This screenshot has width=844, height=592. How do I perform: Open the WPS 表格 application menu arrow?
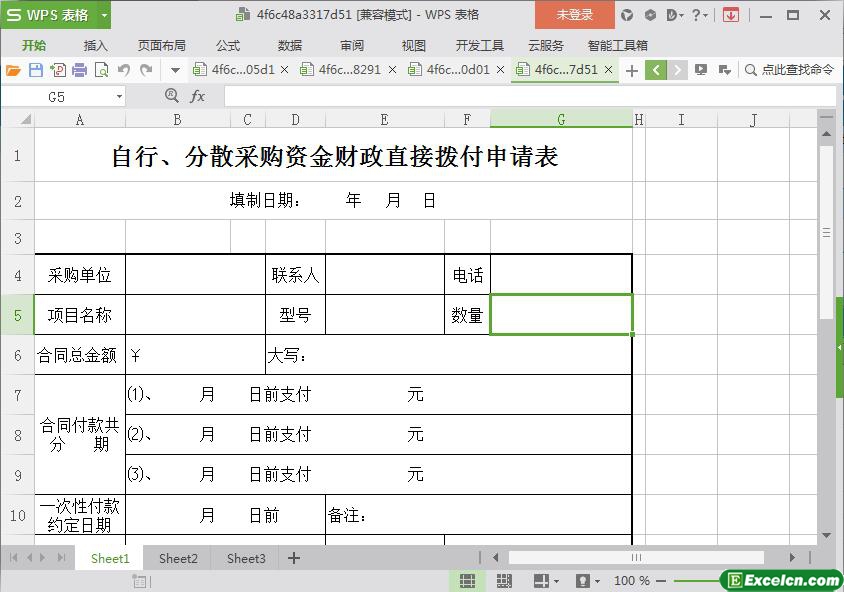[x=104, y=15]
